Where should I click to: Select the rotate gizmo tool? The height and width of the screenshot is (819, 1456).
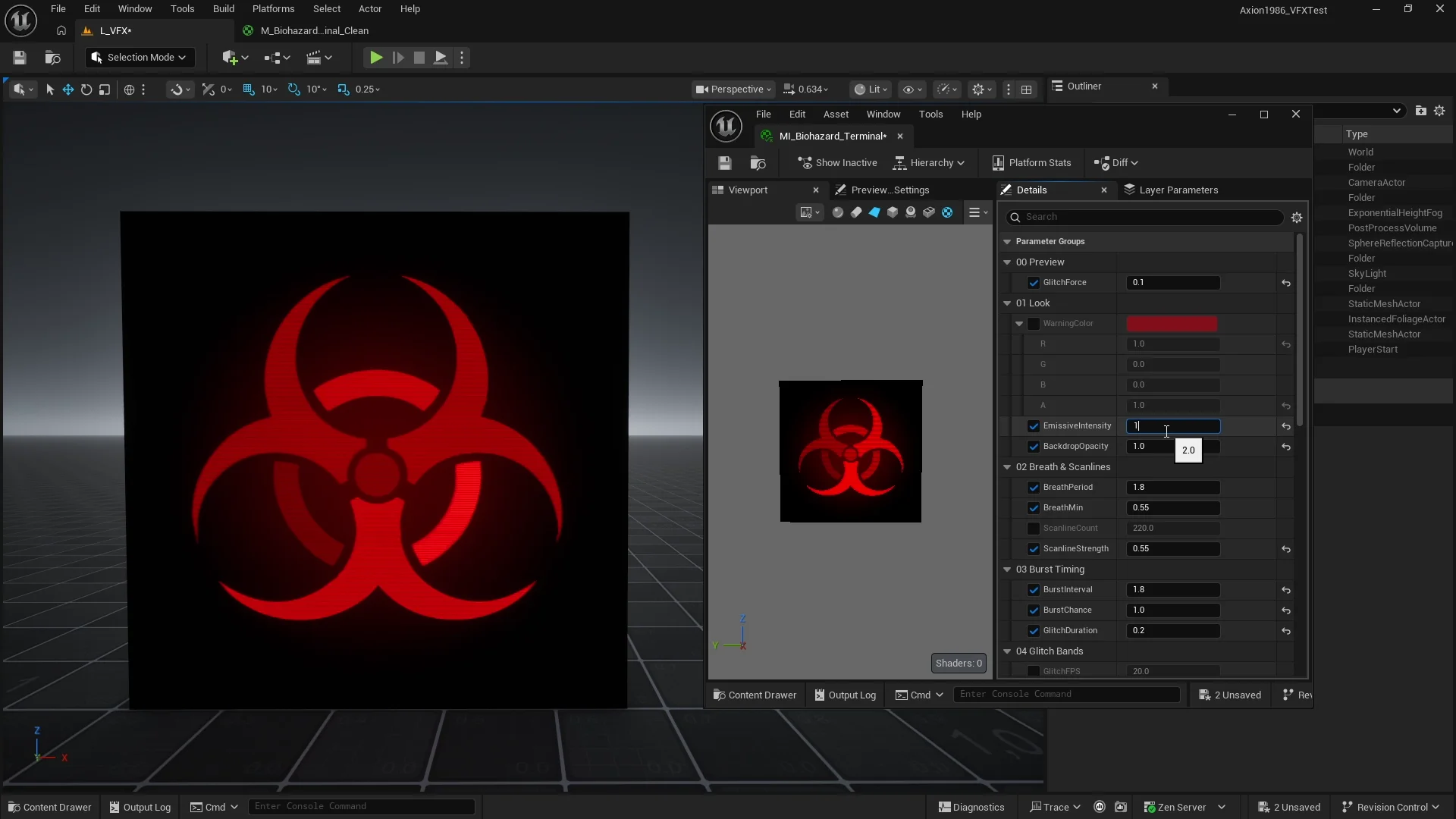coord(86,89)
